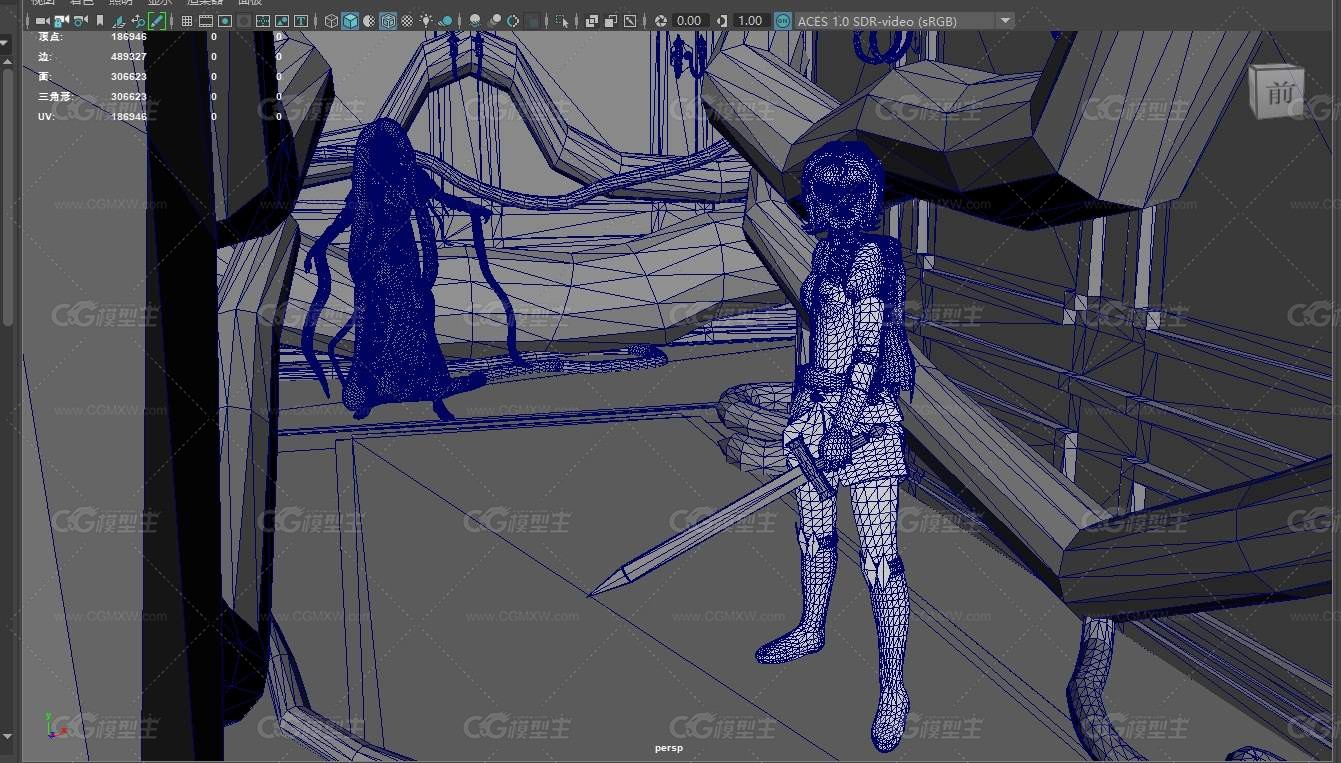Screen dimensions: 1341x763
Task: Click the Screen Space Ambient Occlusion icon
Action: click(475, 20)
